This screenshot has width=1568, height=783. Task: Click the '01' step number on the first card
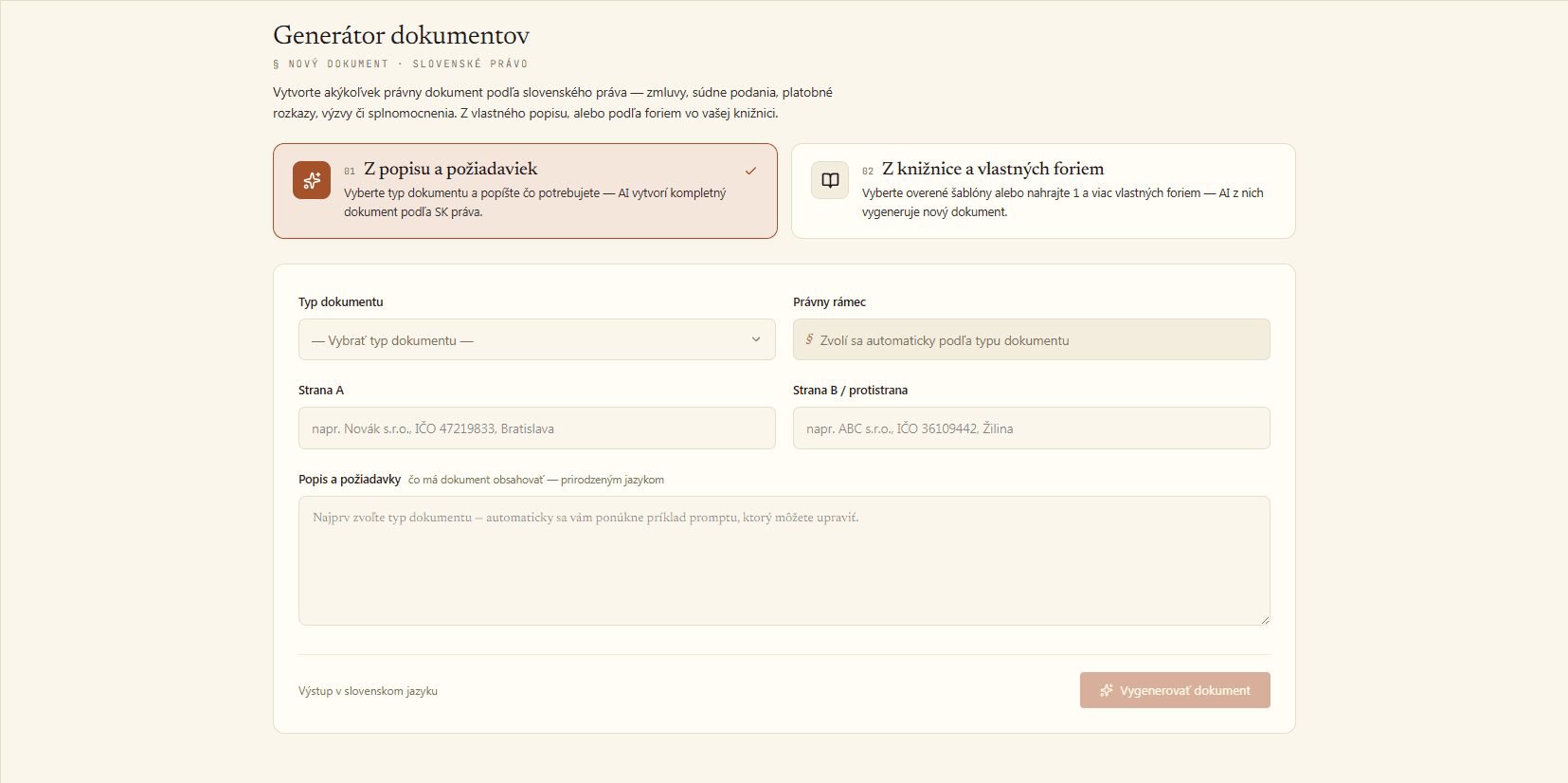[x=350, y=172]
